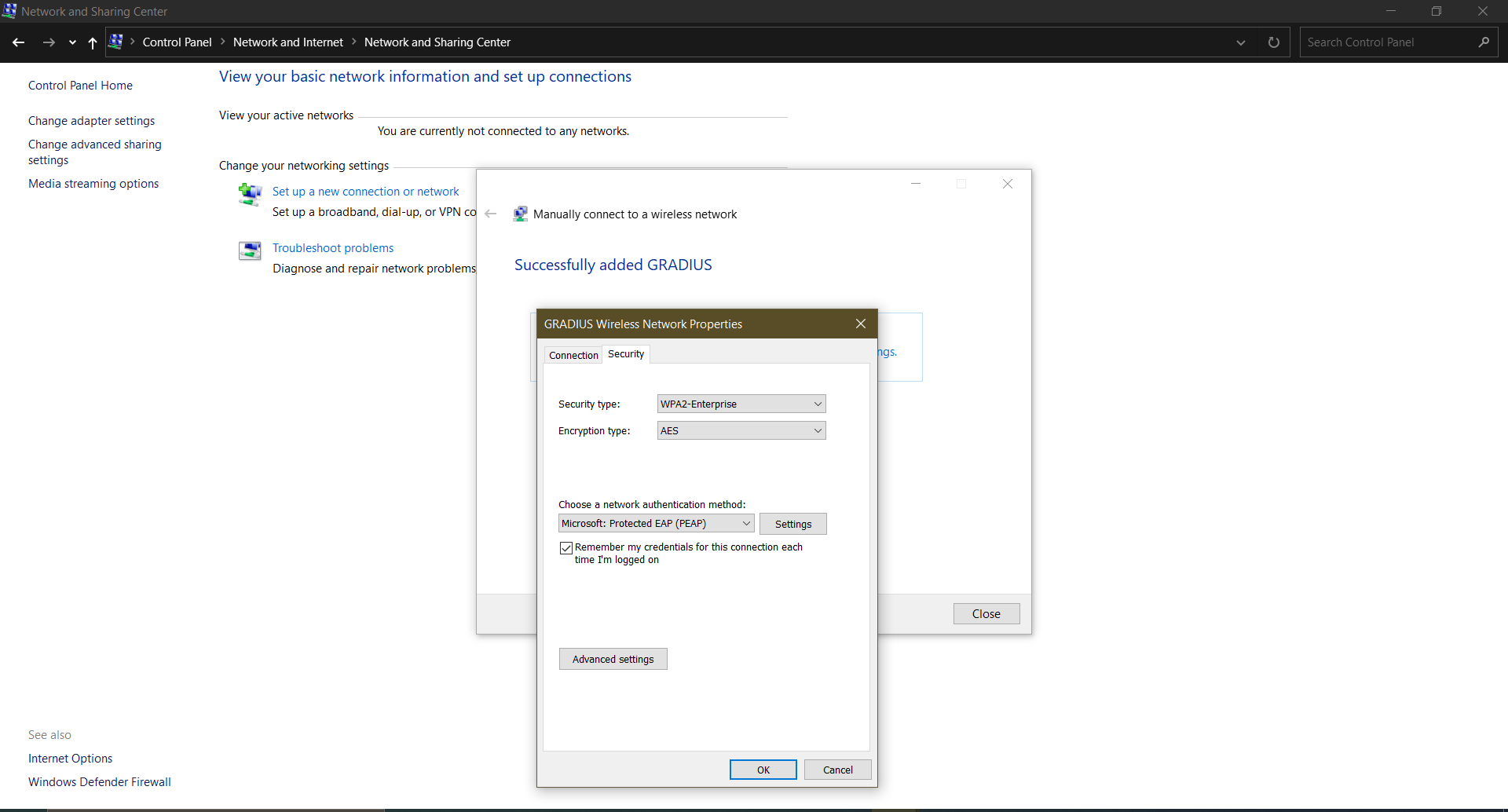Click the new connection setup icon
This screenshot has height=812, width=1508.
[250, 193]
